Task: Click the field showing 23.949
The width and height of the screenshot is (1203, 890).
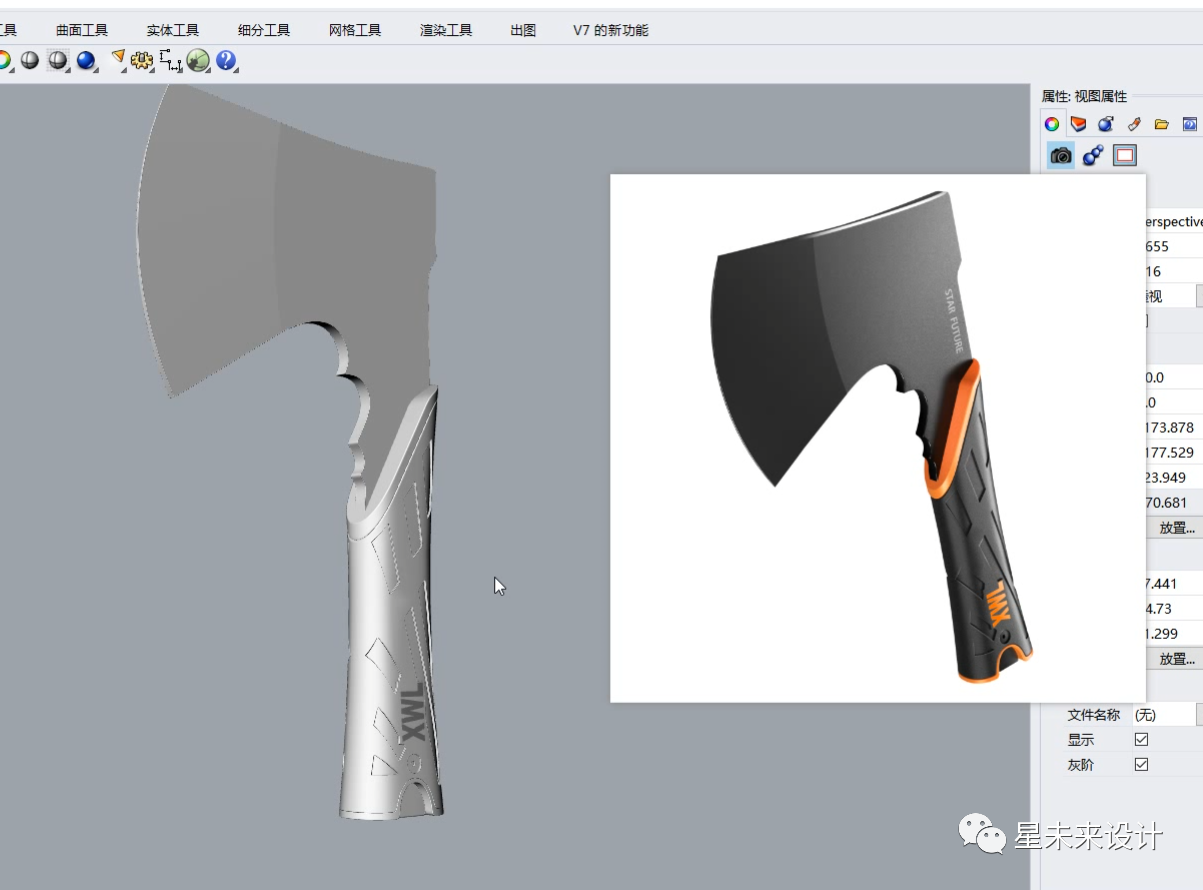Action: click(1174, 477)
